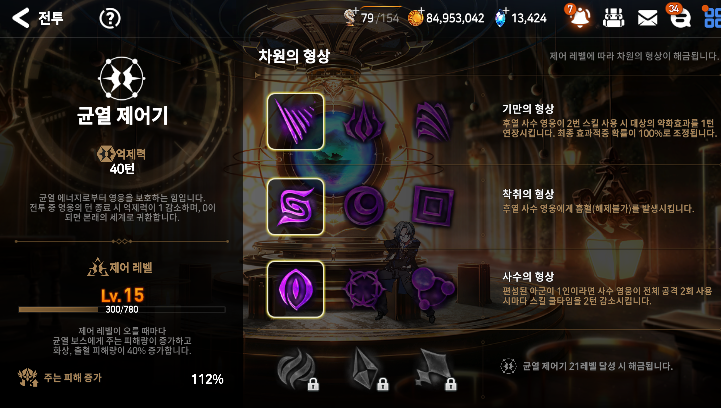721x408 pixels.
Task: Choose the purple crescent circle form icon
Action: point(364,207)
